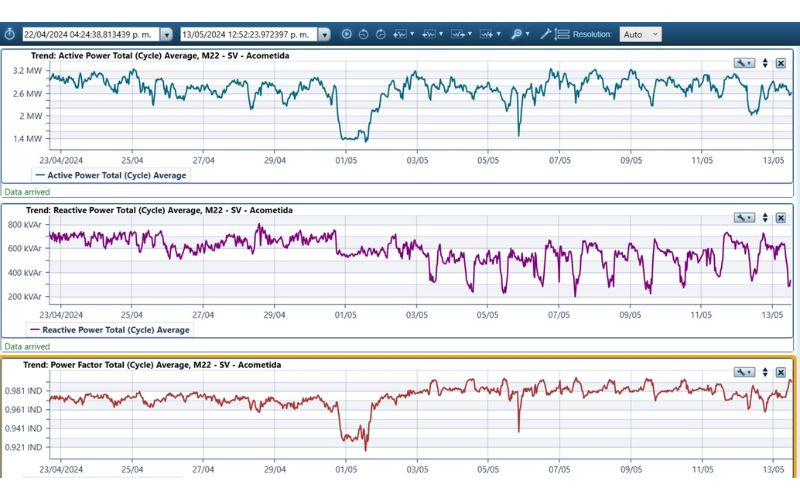The image size is (800, 500).
Task: Open wrench settings on Power Factor trend
Action: 744,372
